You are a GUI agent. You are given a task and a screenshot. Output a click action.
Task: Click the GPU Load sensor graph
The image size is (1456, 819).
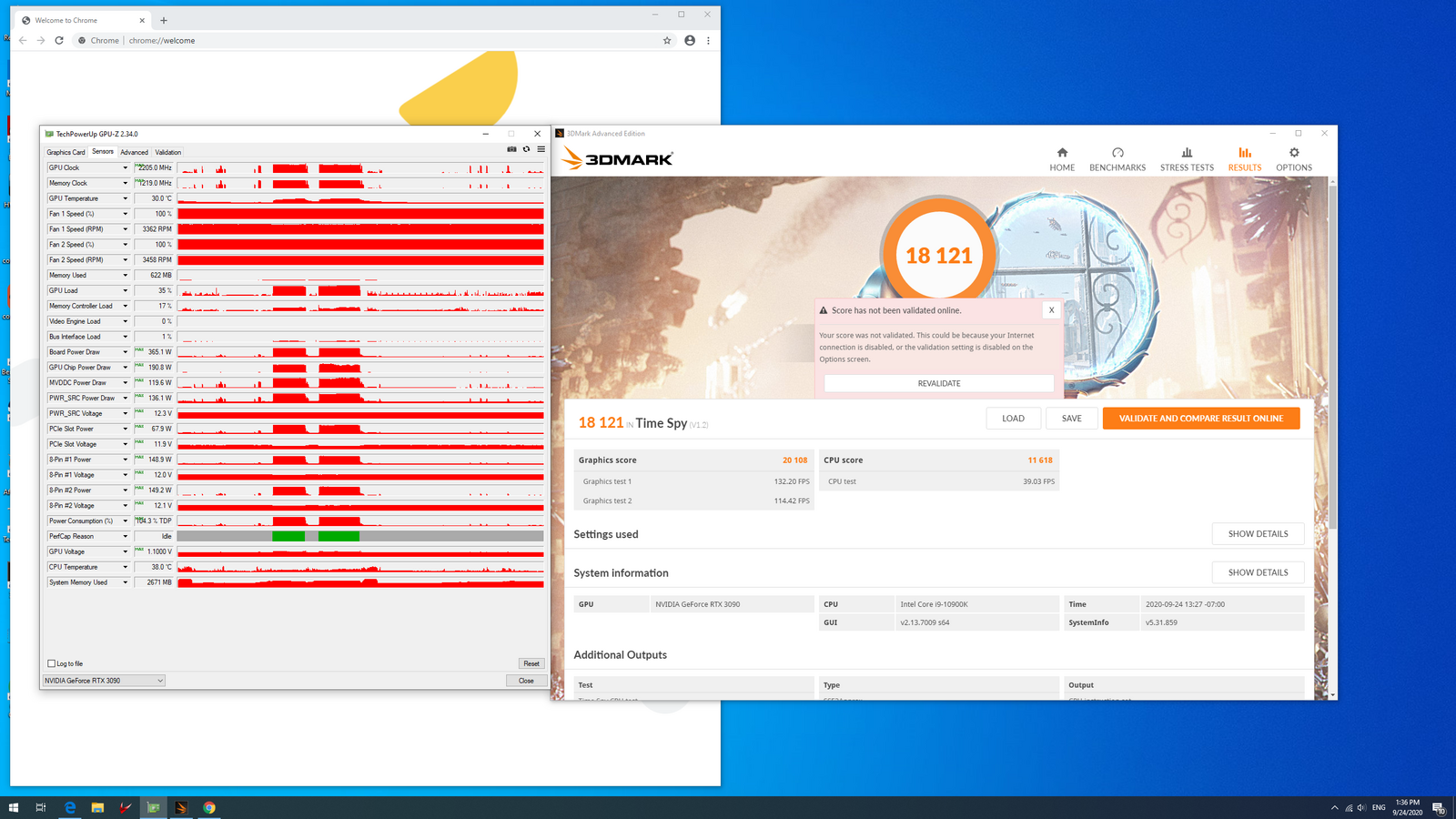[360, 290]
